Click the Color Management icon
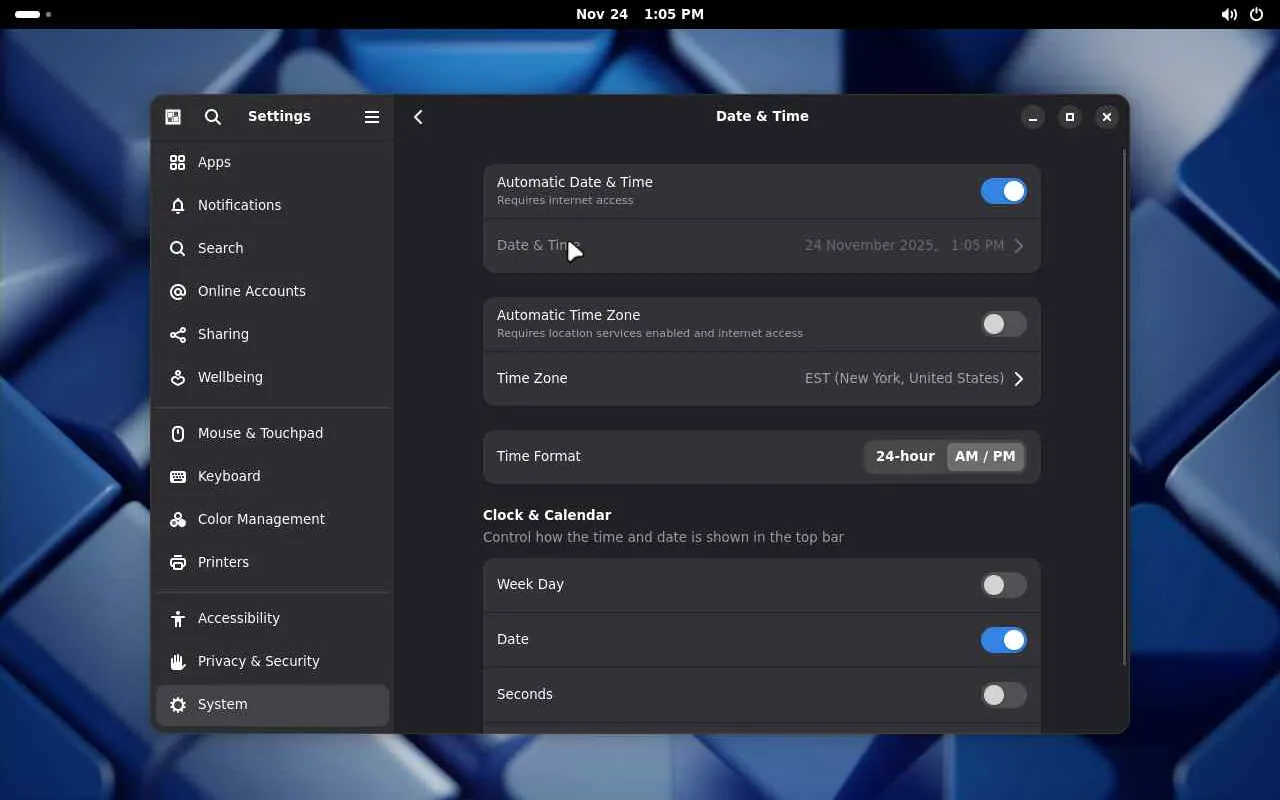 (178, 519)
